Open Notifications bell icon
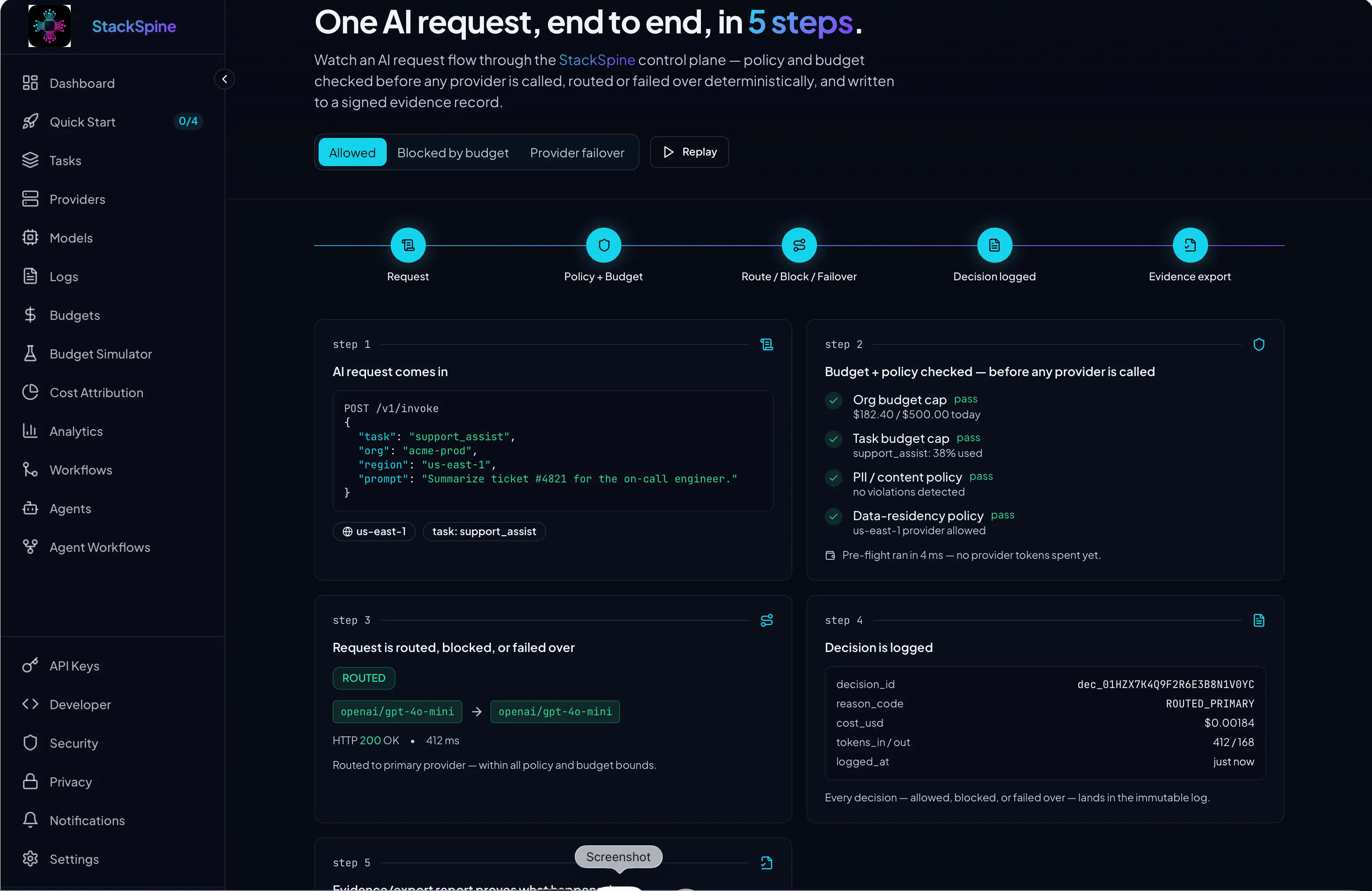 [x=30, y=819]
